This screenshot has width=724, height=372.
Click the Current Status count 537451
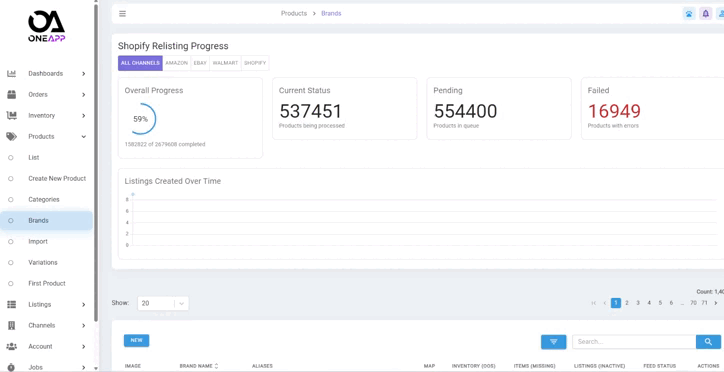(x=311, y=112)
